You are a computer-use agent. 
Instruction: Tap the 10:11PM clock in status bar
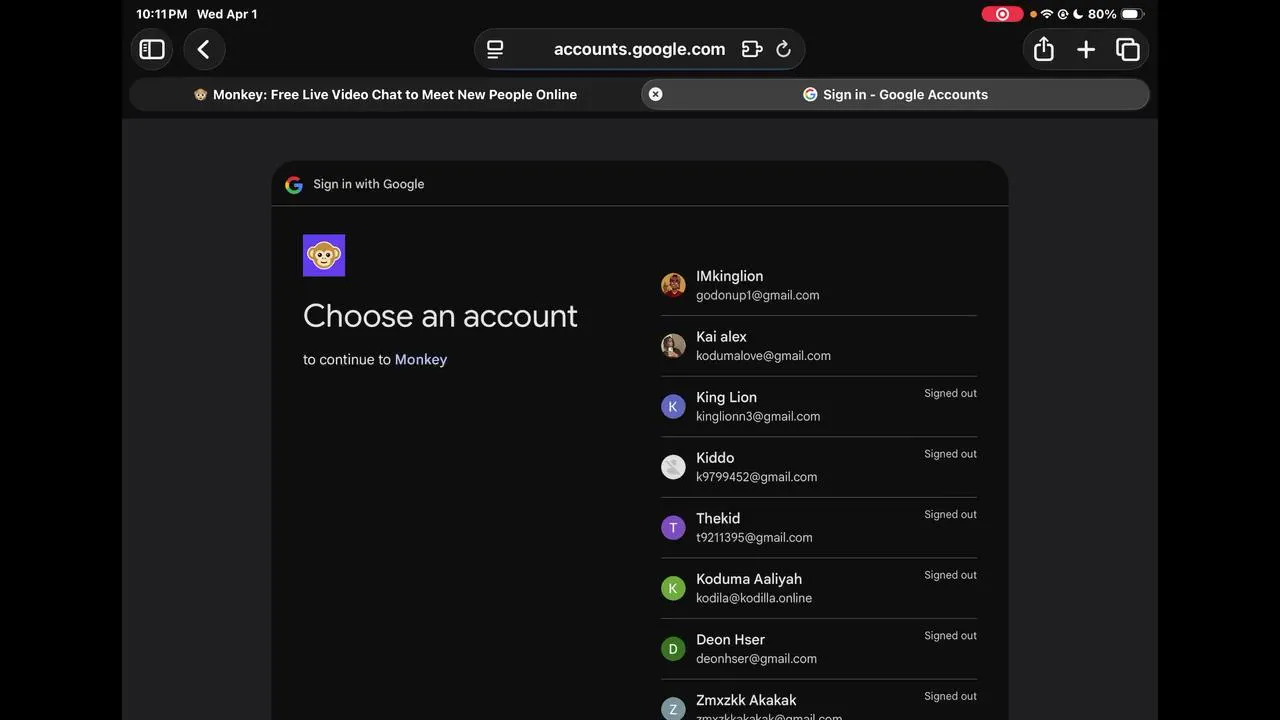[162, 14]
